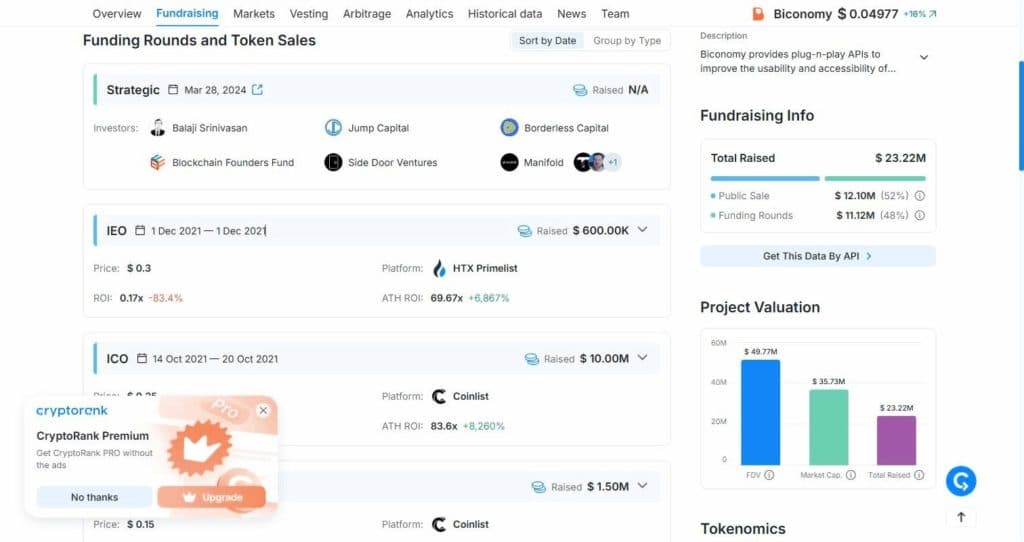Expand the Biconomy description chevron
Viewport: 1024px width, 542px height.
[924, 57]
